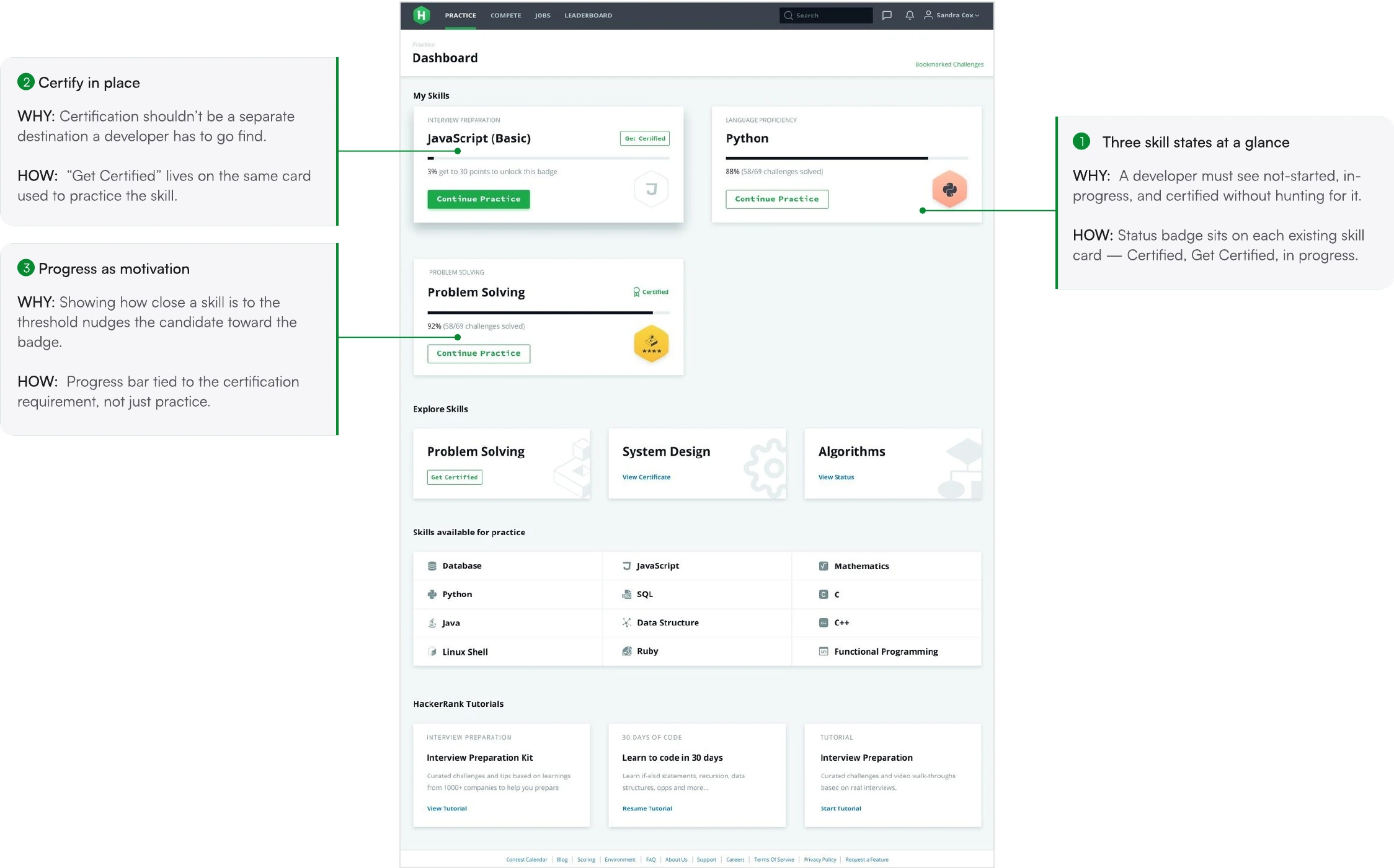Click the Functional Programming skill icon
Screen dimensions: 1394x868
point(824,651)
